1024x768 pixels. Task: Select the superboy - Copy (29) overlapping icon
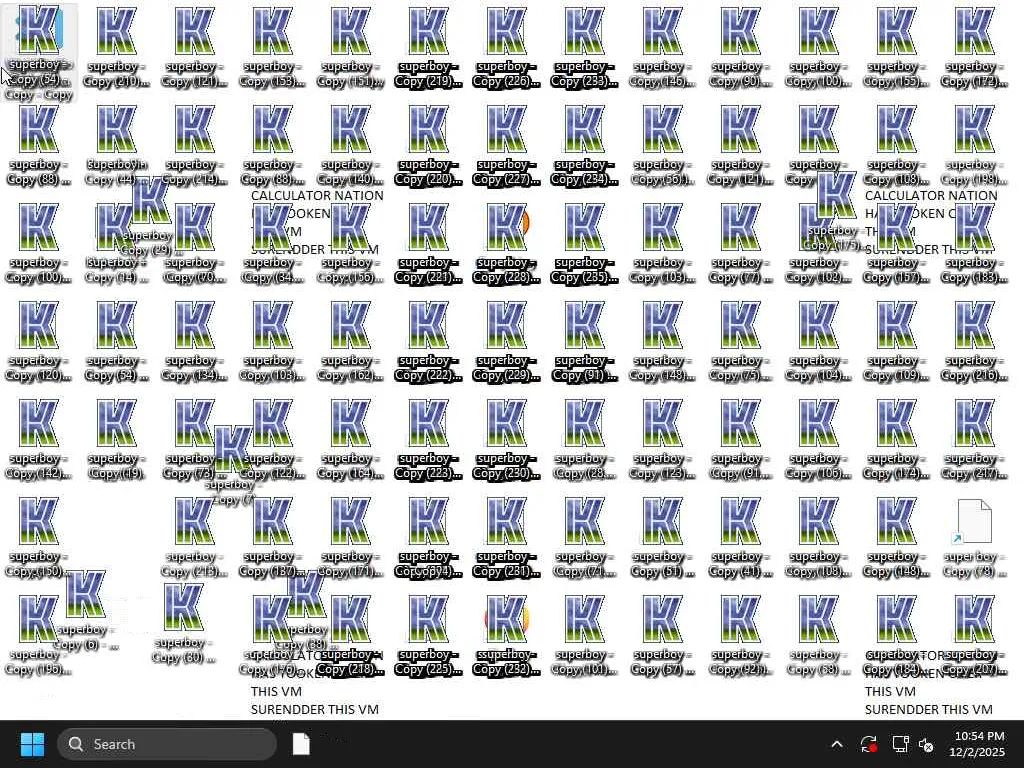click(x=150, y=216)
